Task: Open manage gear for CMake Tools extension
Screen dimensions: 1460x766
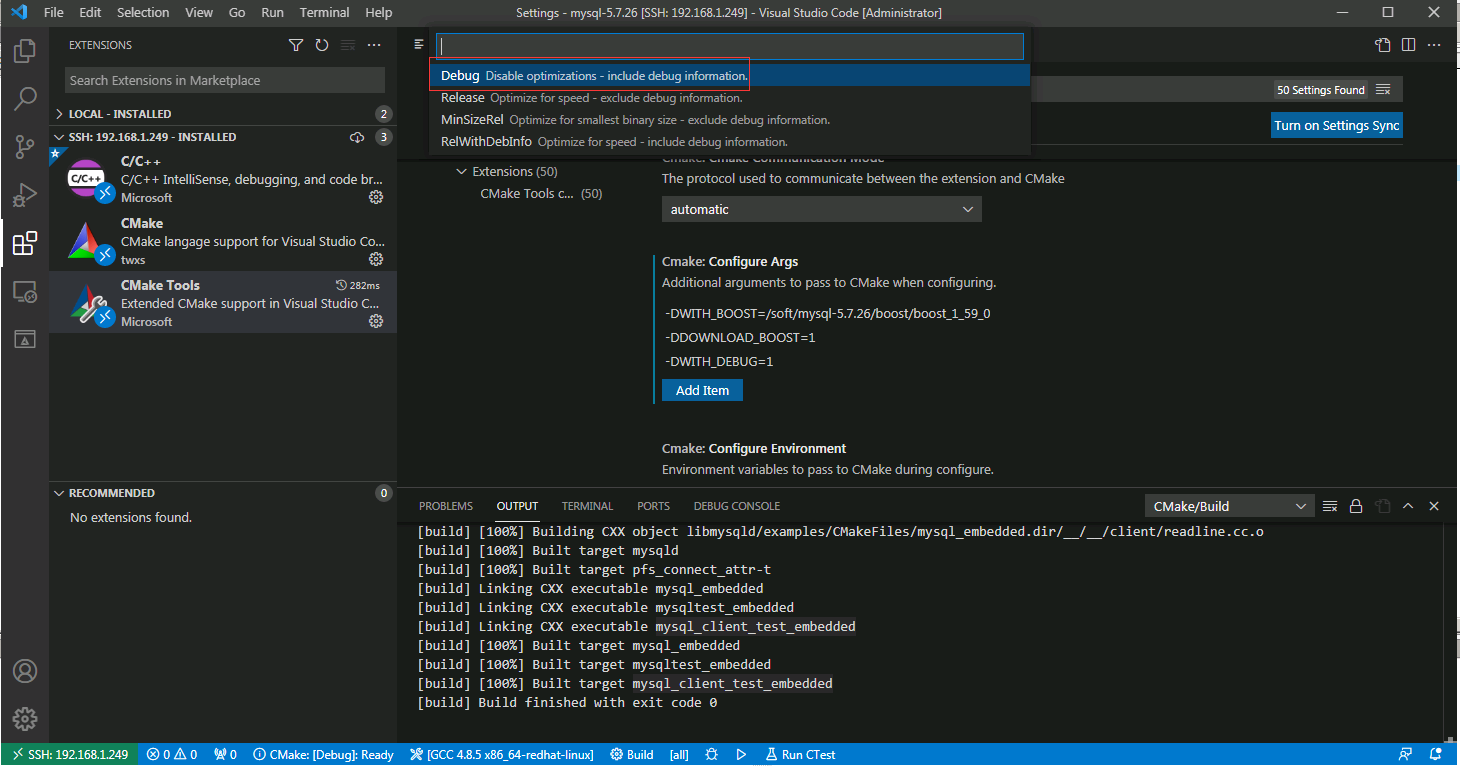Action: pyautogui.click(x=376, y=321)
